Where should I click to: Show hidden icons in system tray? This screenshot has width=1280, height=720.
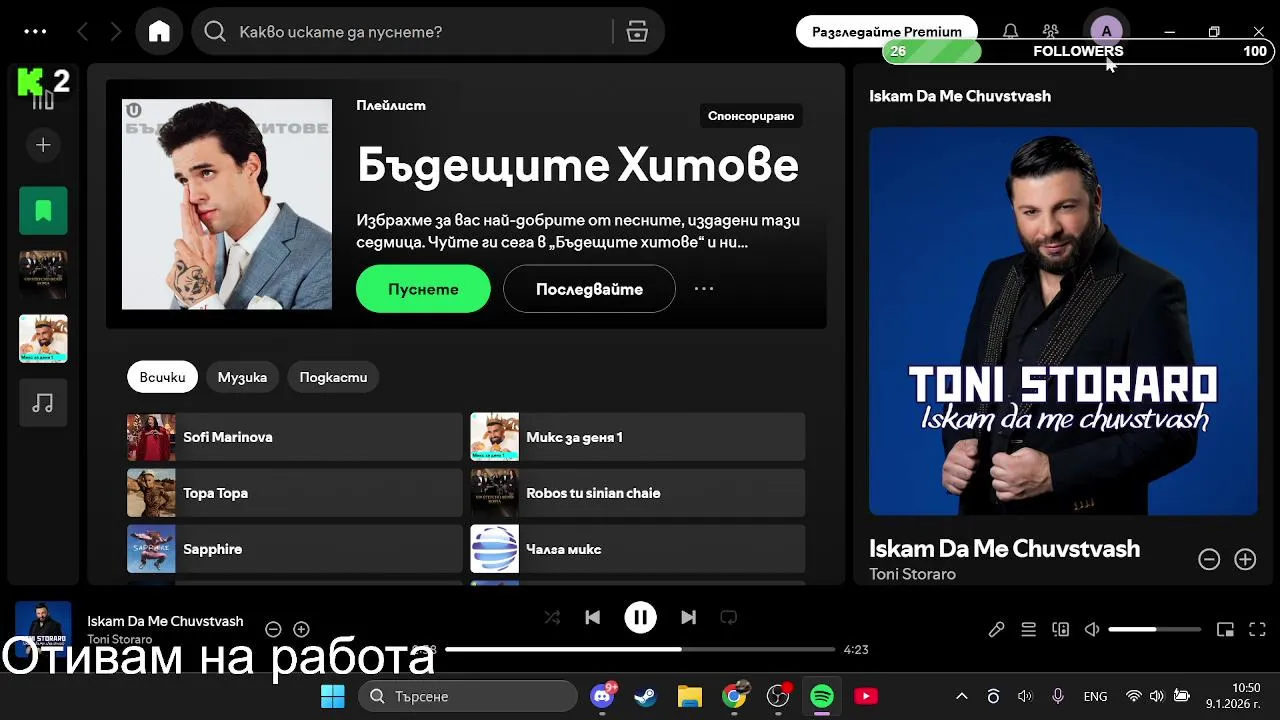click(x=962, y=696)
